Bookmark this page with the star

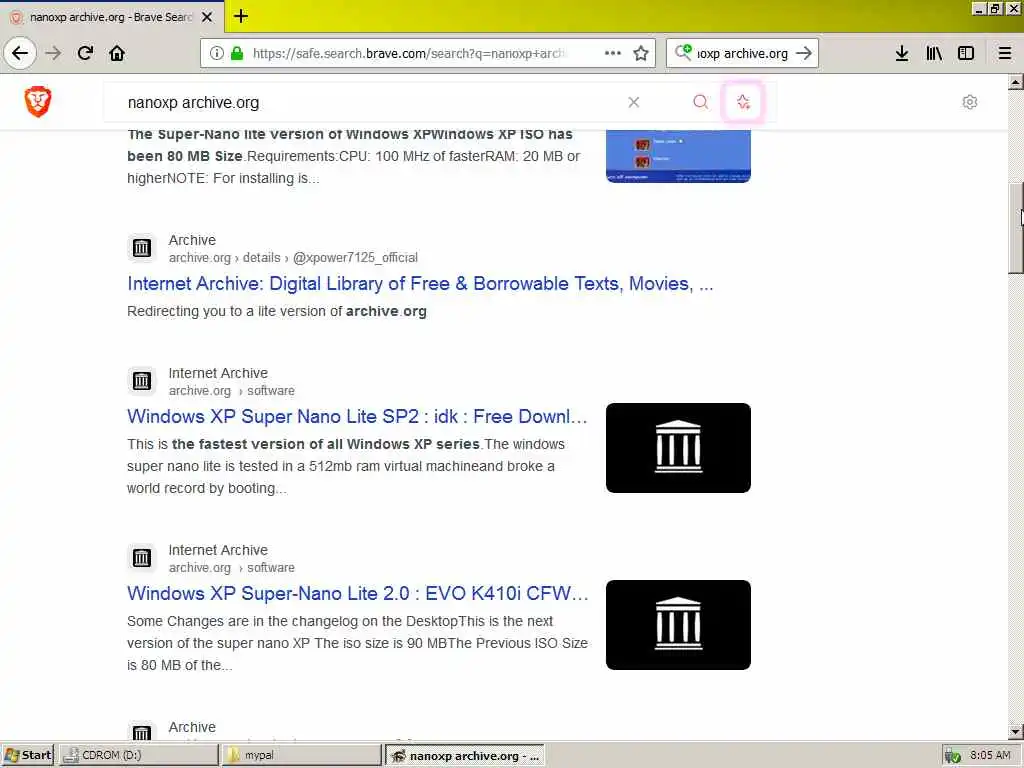[641, 53]
